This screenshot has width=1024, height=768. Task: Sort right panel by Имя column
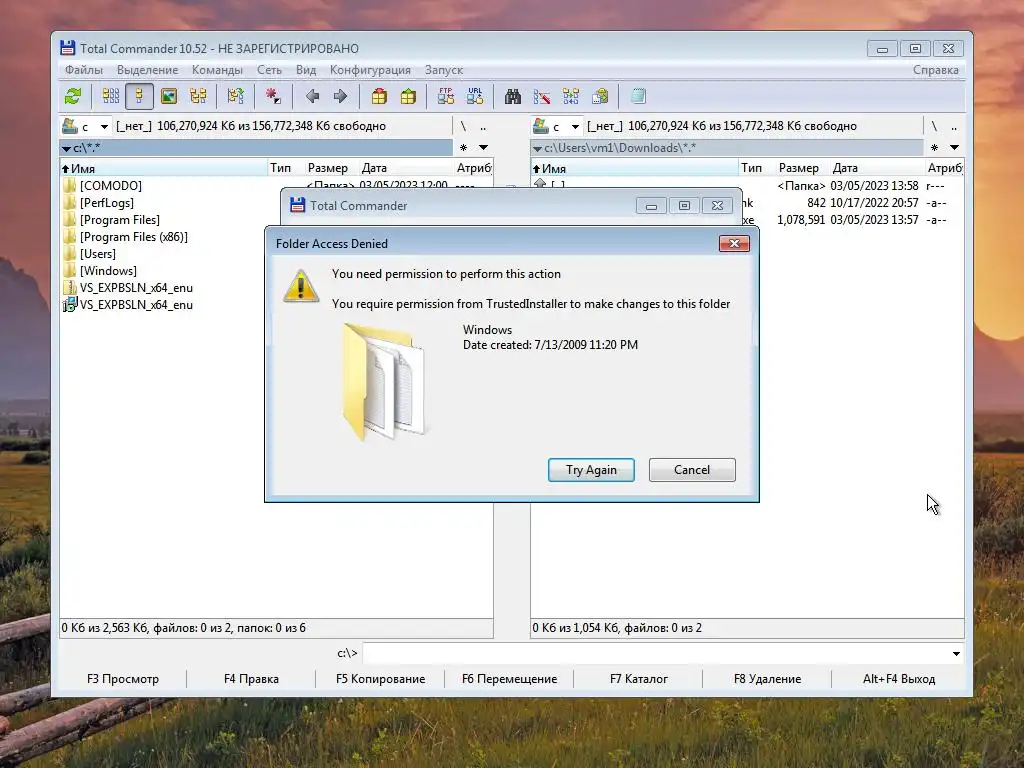[634, 168]
